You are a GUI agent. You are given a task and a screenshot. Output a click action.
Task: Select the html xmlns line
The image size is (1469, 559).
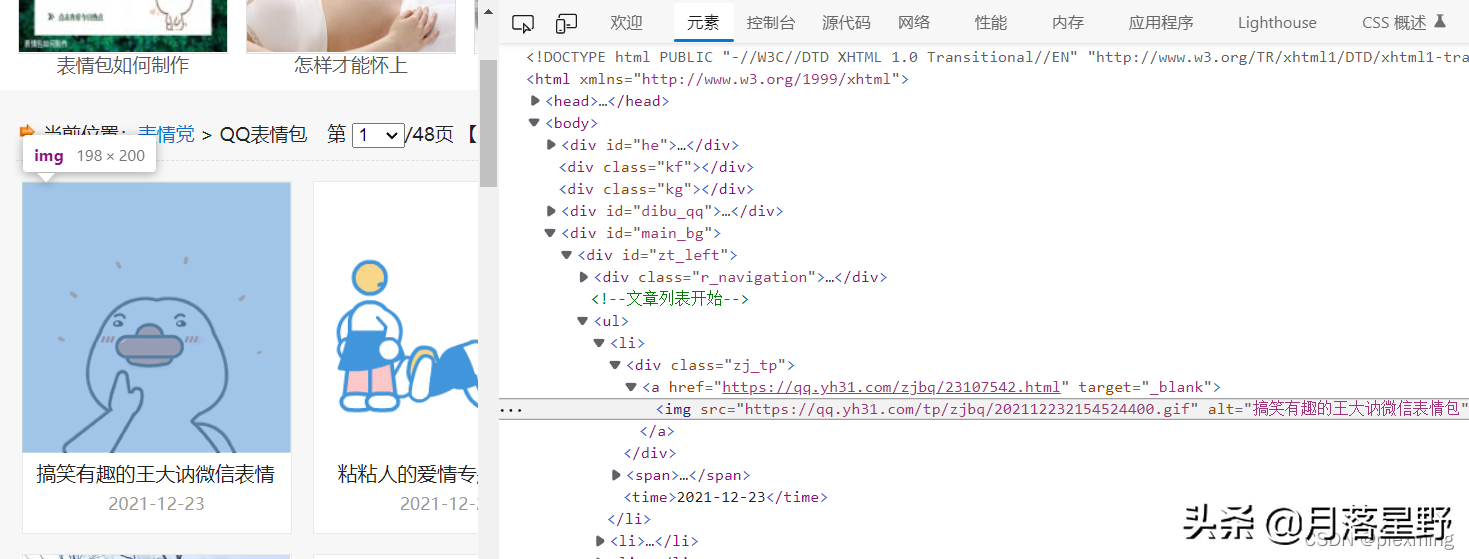click(x=717, y=79)
